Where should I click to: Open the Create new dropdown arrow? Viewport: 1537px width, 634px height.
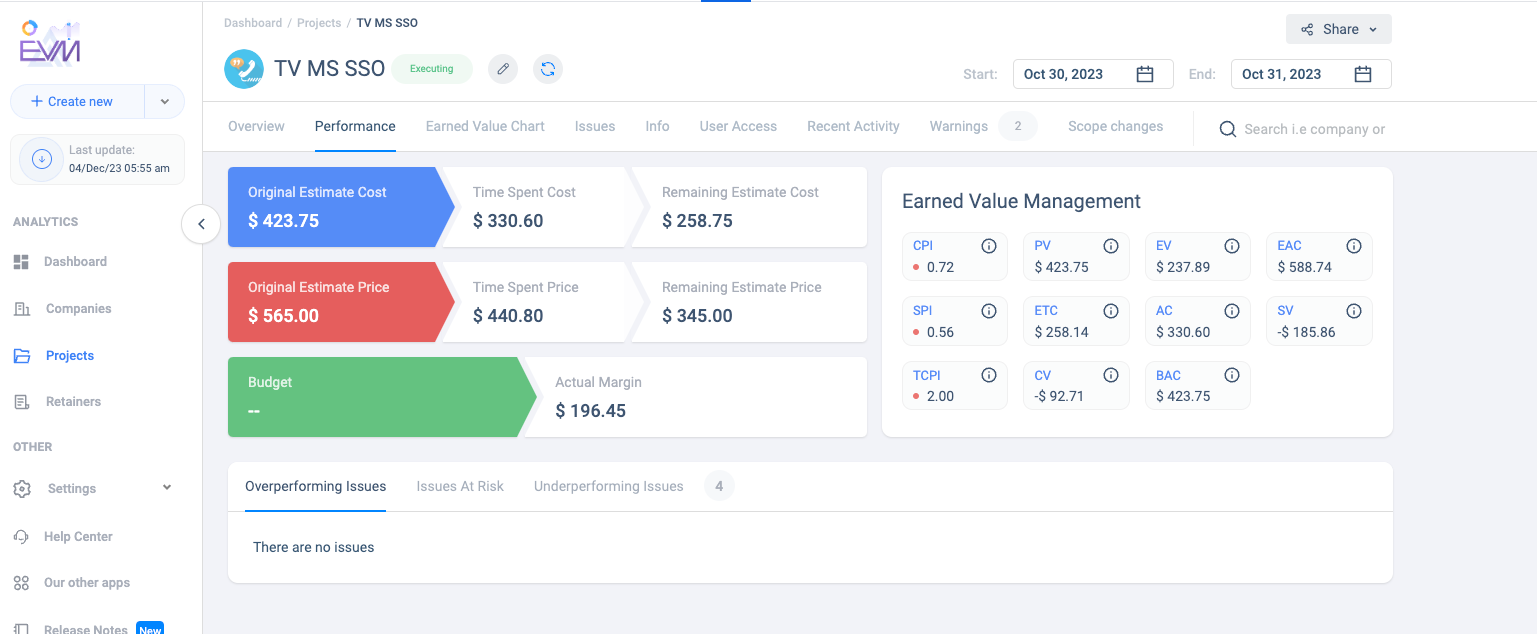coord(165,102)
